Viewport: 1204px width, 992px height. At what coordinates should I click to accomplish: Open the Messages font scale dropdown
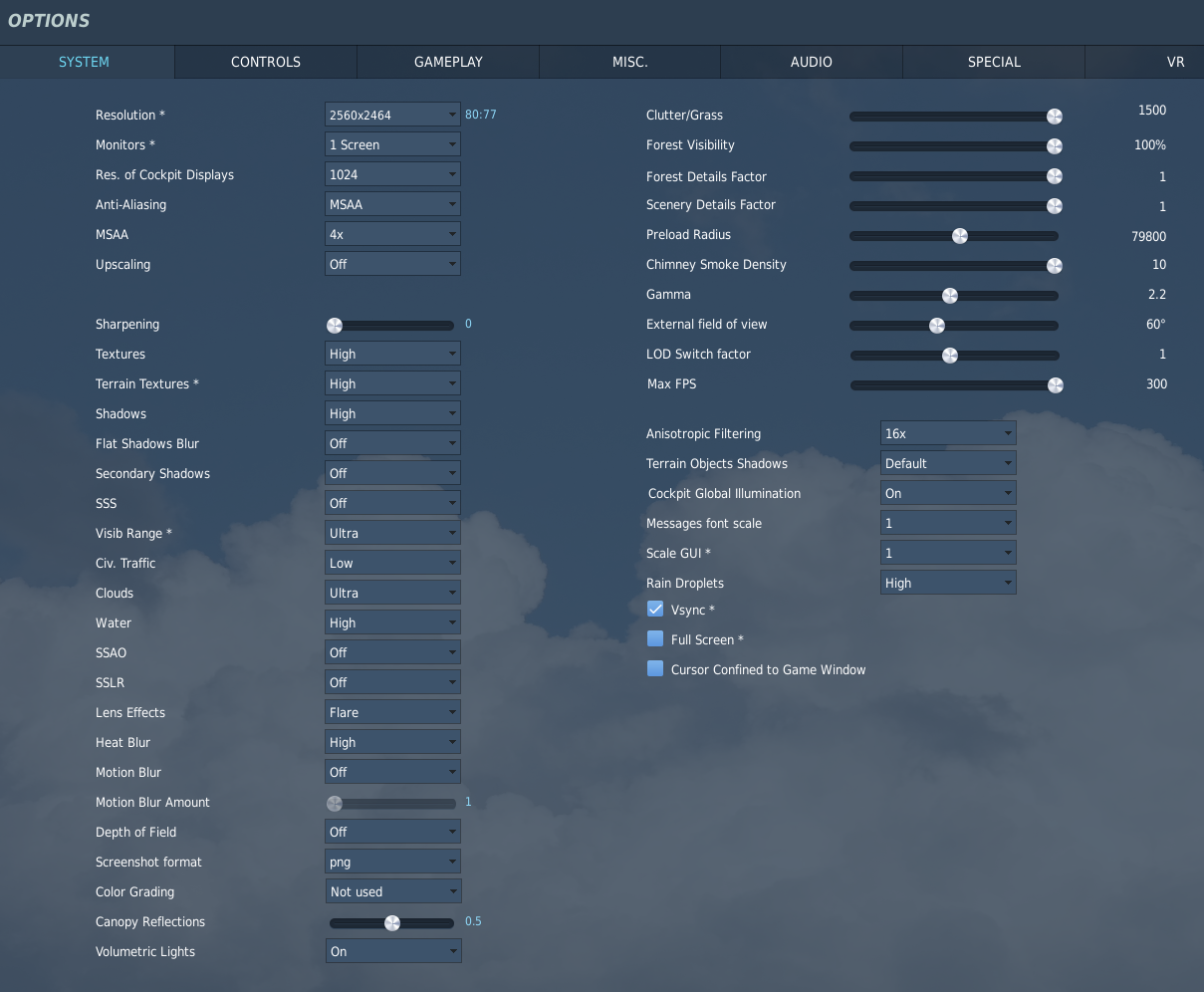pos(948,523)
